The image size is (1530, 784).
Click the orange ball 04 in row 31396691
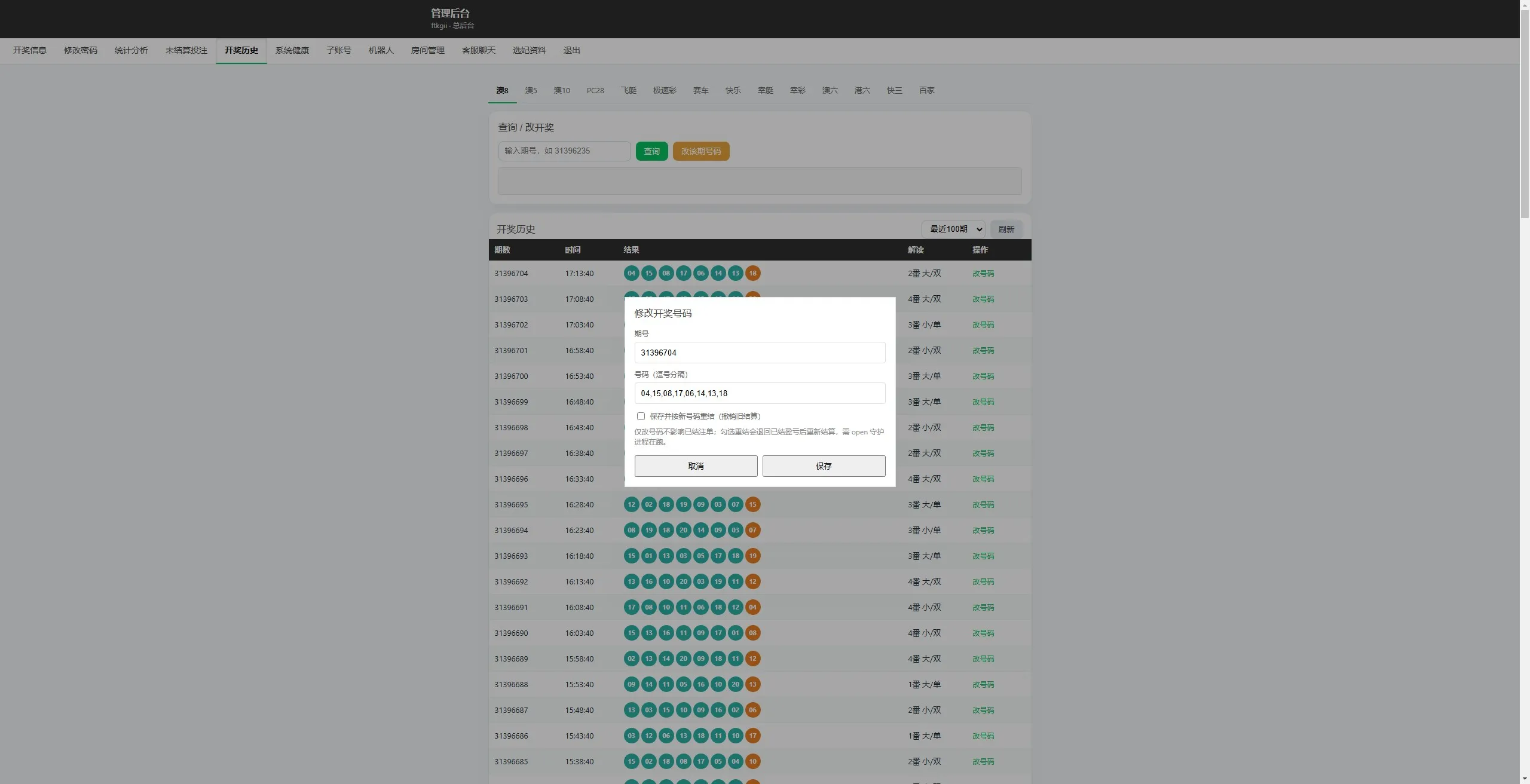tap(753, 607)
